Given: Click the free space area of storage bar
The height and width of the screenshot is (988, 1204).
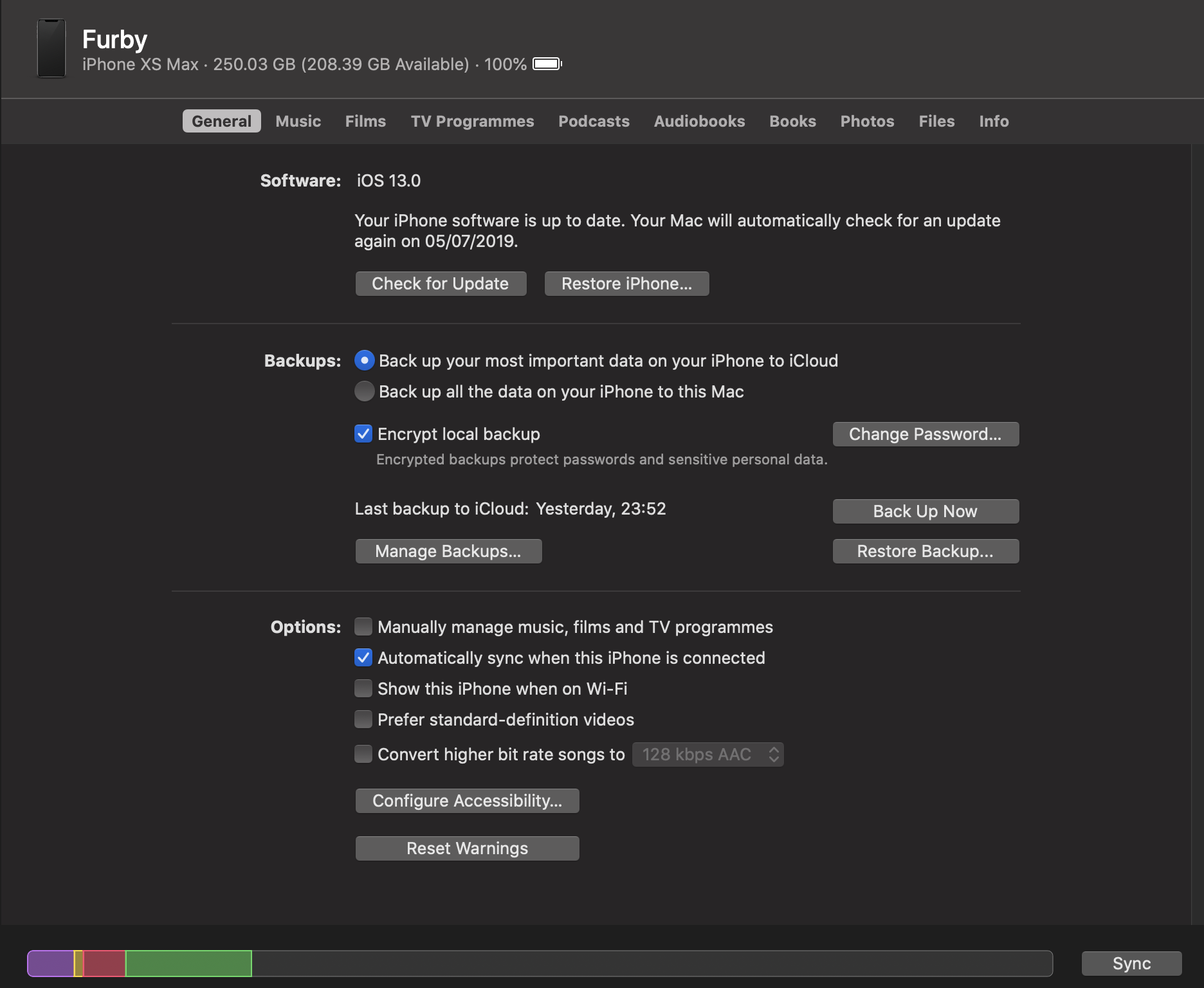Looking at the screenshot, I should (x=652, y=964).
